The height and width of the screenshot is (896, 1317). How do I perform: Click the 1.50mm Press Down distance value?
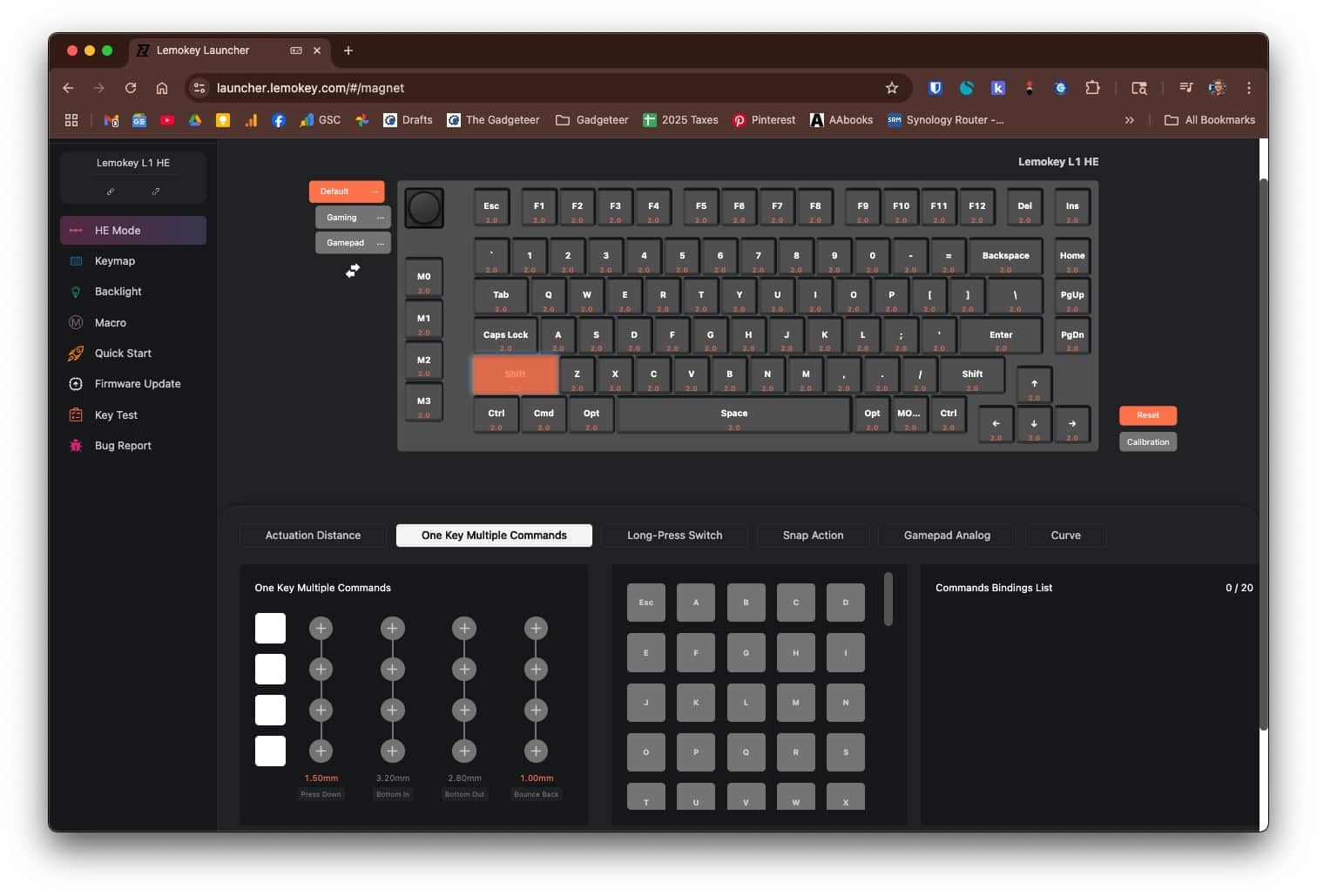pos(321,778)
